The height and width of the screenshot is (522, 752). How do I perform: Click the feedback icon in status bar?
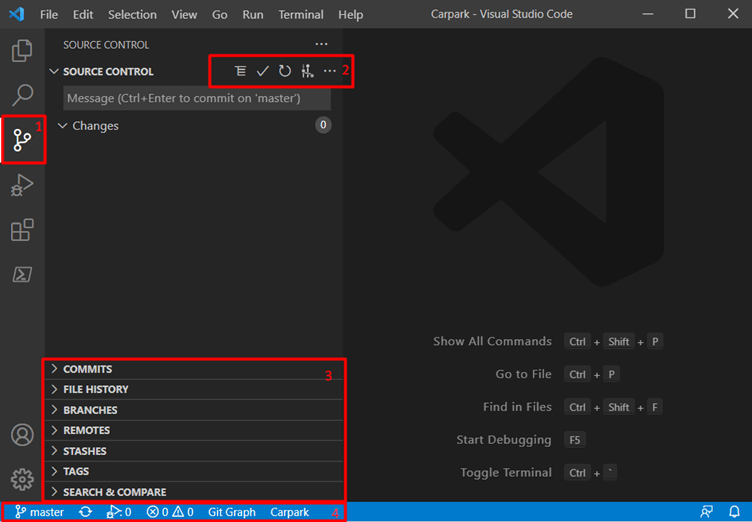pyautogui.click(x=706, y=512)
